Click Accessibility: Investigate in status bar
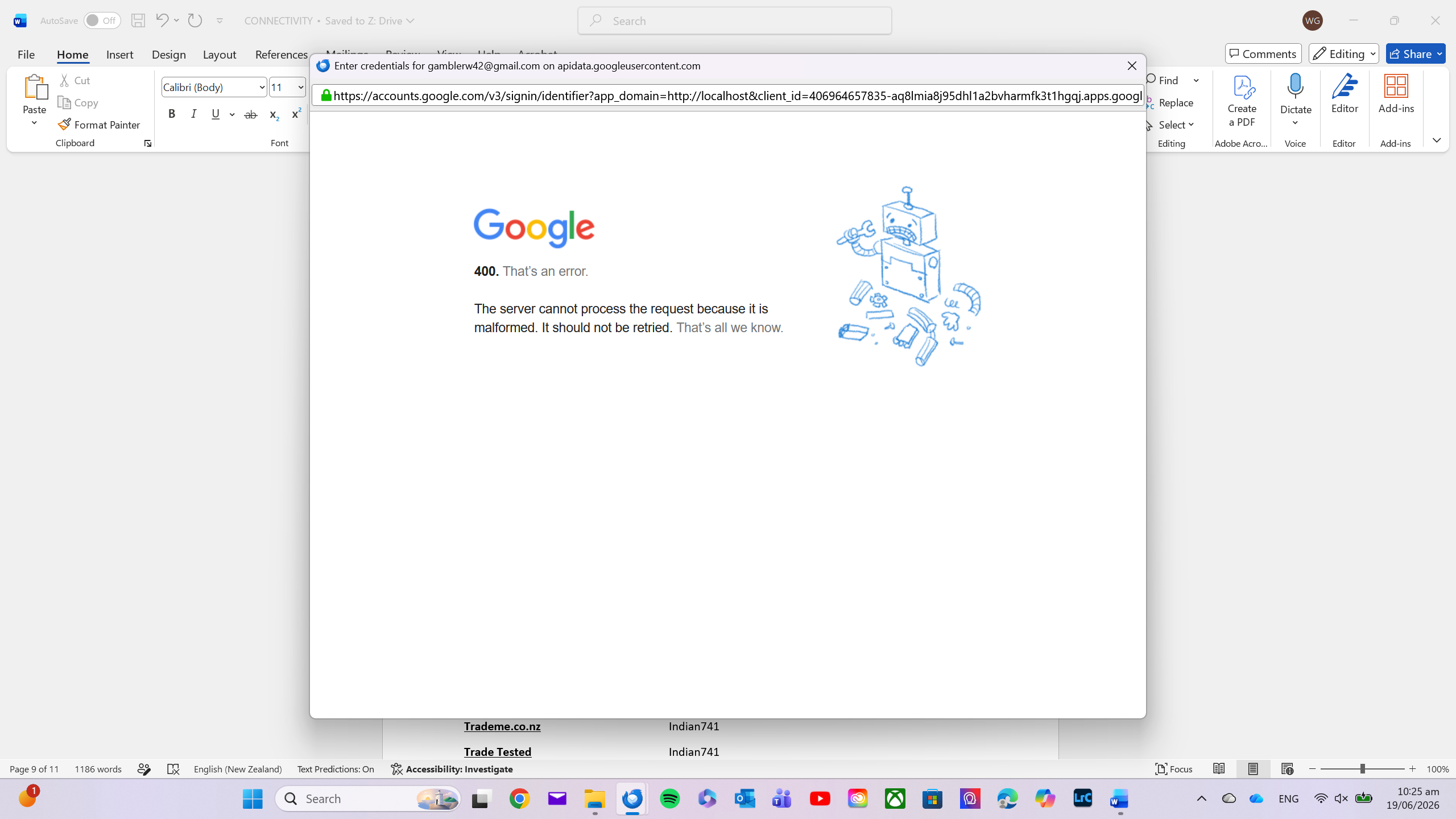1456x819 pixels. tap(452, 769)
